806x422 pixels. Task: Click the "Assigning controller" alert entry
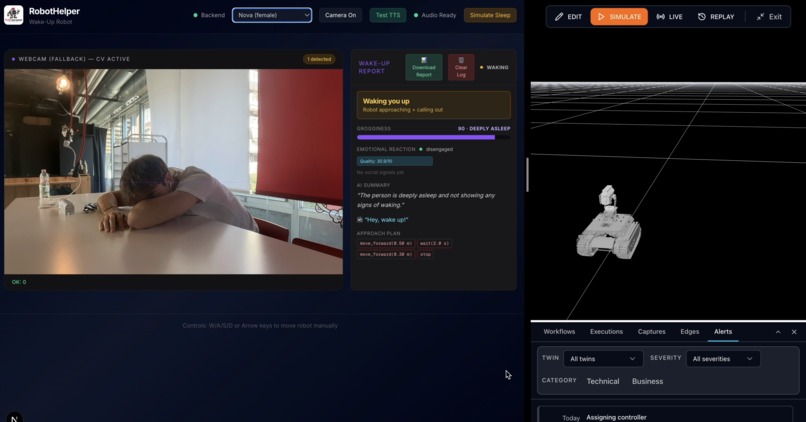tap(616, 417)
